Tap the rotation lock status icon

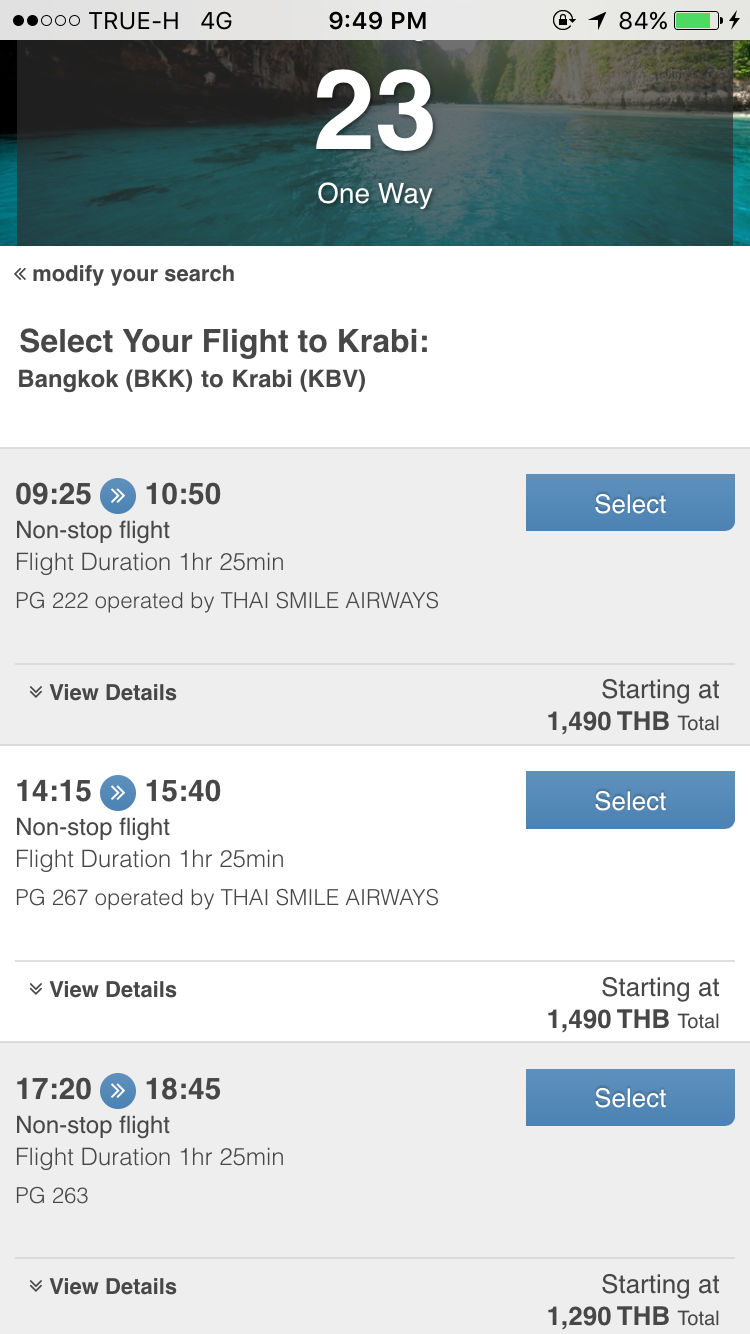click(563, 20)
